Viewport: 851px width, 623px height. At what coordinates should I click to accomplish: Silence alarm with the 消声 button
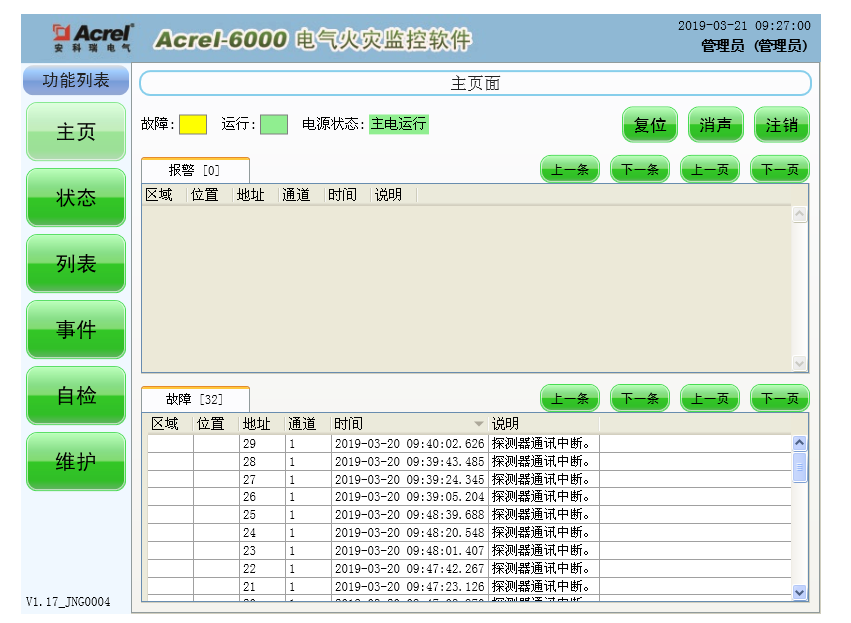[x=715, y=125]
